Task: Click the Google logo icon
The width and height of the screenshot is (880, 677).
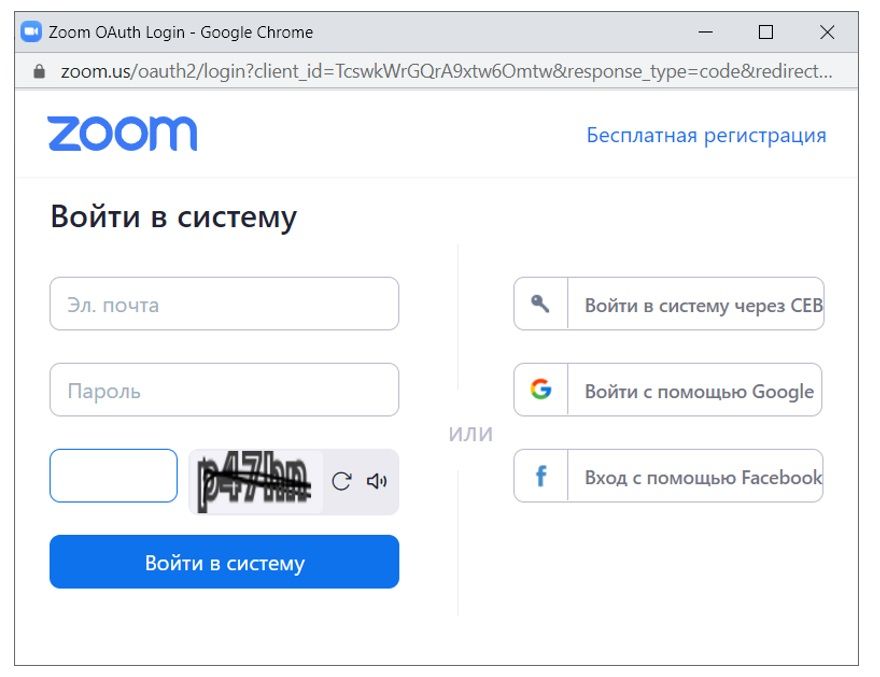Action: click(x=540, y=389)
